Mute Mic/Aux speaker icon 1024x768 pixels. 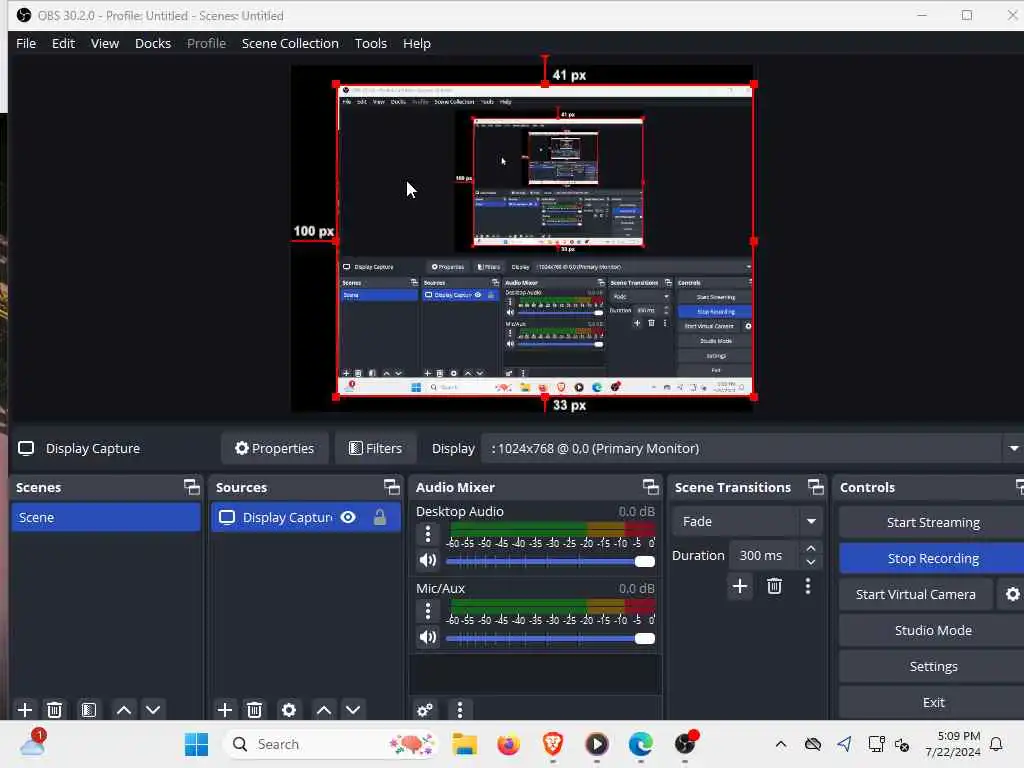tap(428, 637)
